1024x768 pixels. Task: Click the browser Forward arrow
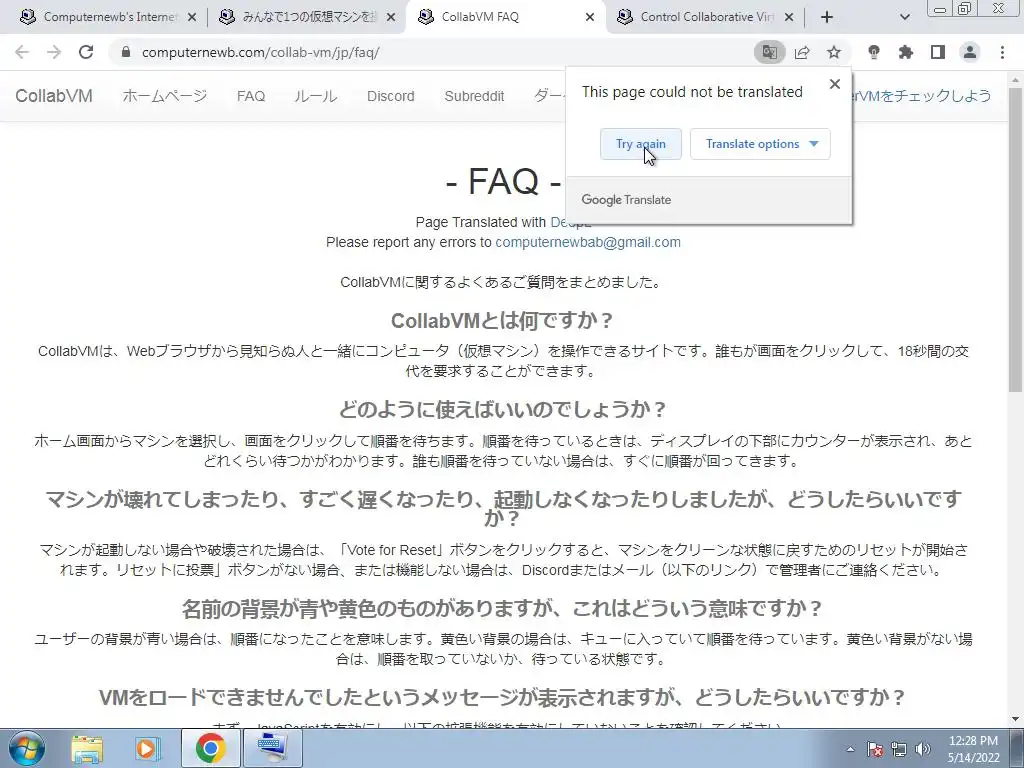tap(54, 52)
